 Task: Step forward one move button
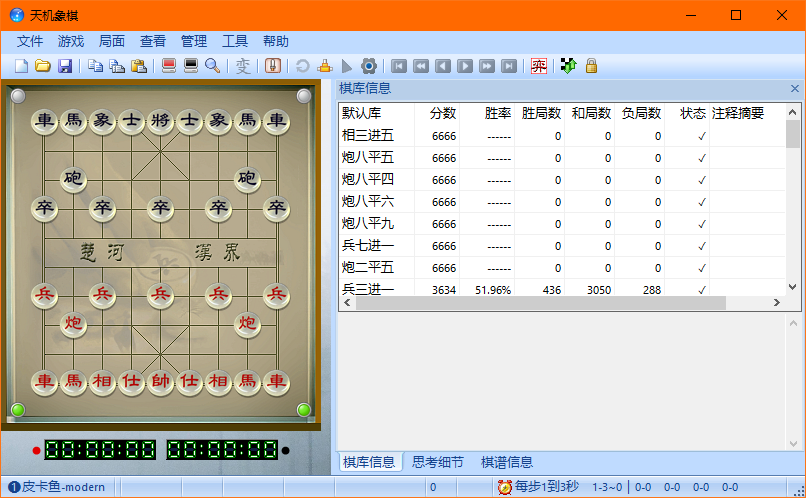[x=465, y=66]
